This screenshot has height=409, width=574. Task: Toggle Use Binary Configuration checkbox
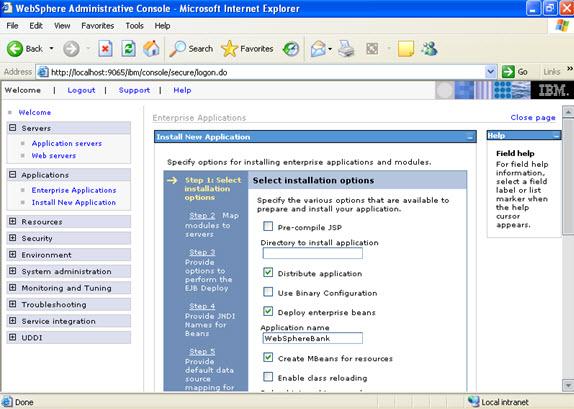268,292
